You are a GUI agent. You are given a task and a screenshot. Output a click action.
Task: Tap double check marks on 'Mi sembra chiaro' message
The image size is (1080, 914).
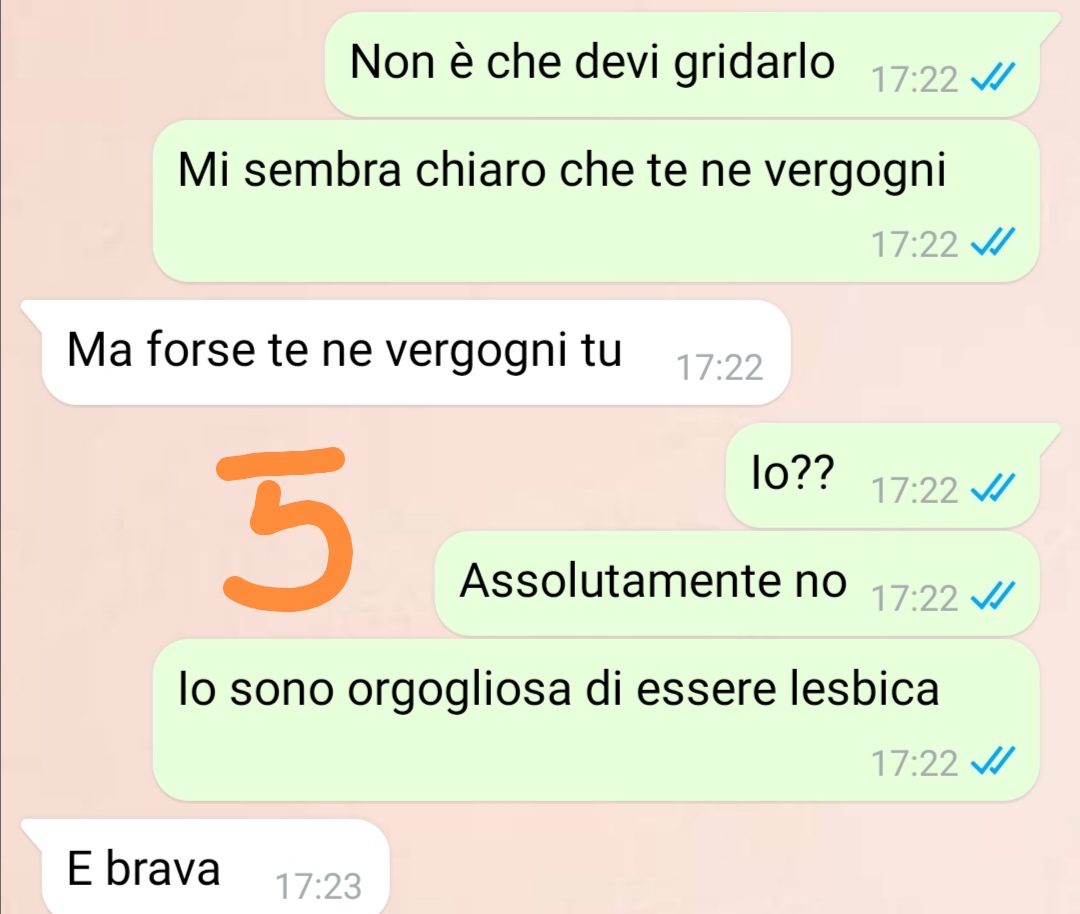click(993, 242)
